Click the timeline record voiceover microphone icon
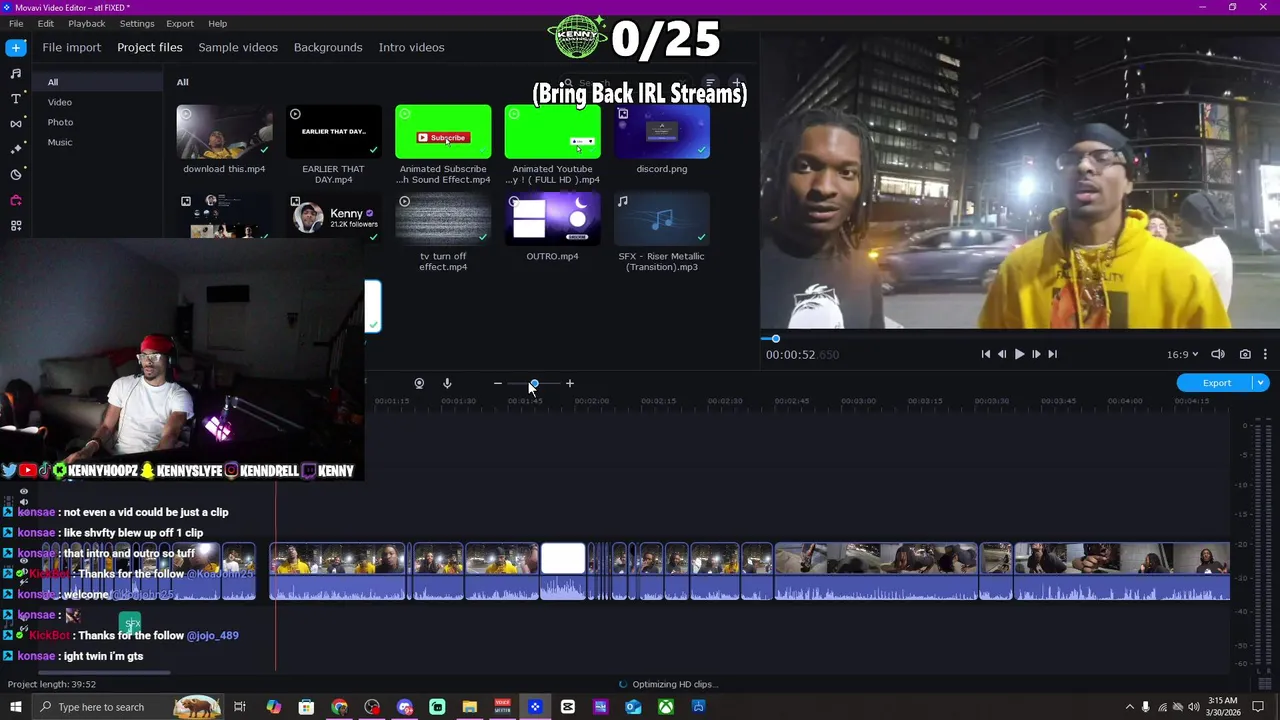Image resolution: width=1280 pixels, height=720 pixels. (x=447, y=383)
